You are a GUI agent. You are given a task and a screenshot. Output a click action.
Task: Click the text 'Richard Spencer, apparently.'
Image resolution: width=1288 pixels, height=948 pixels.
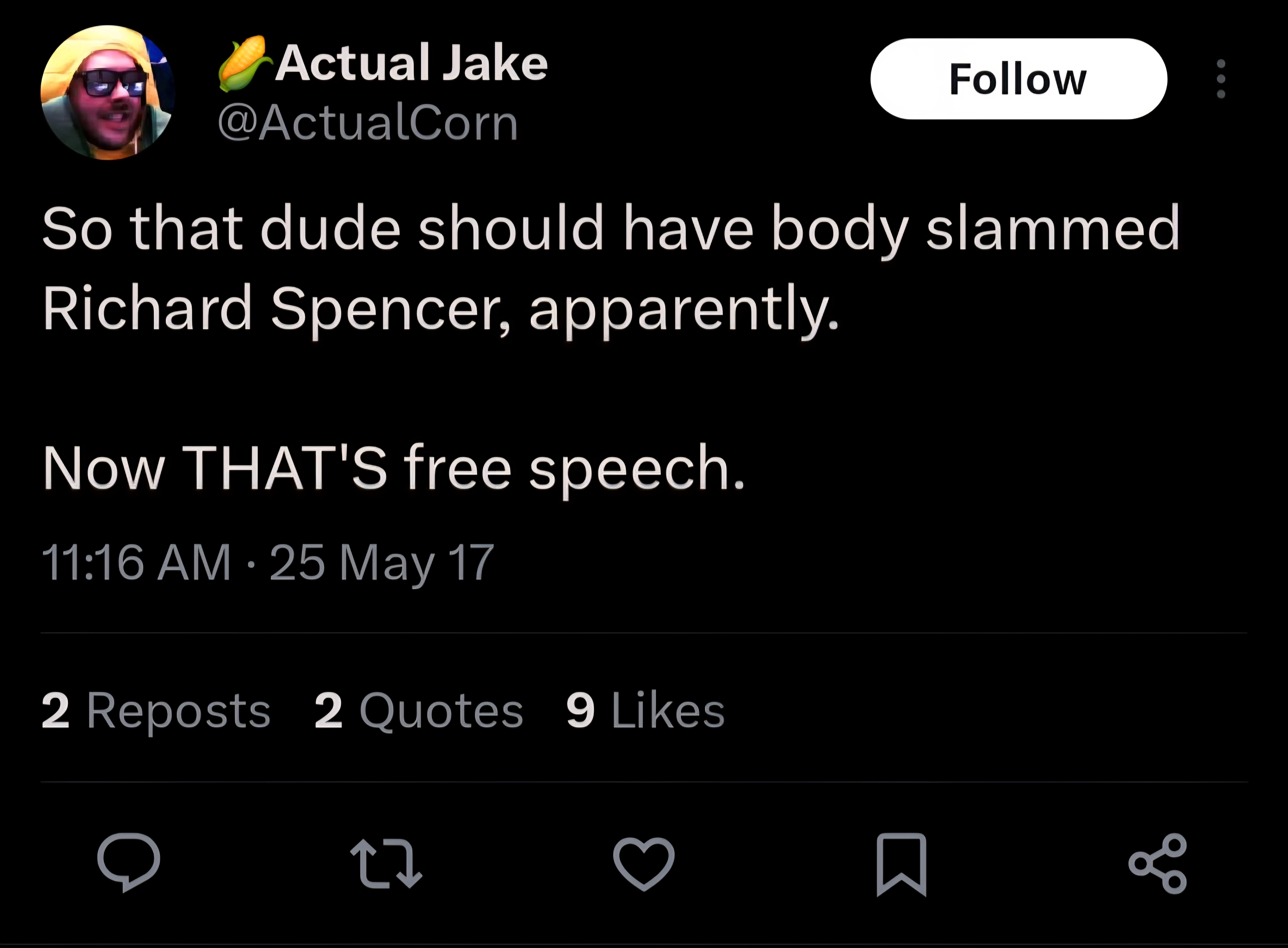tap(441, 309)
